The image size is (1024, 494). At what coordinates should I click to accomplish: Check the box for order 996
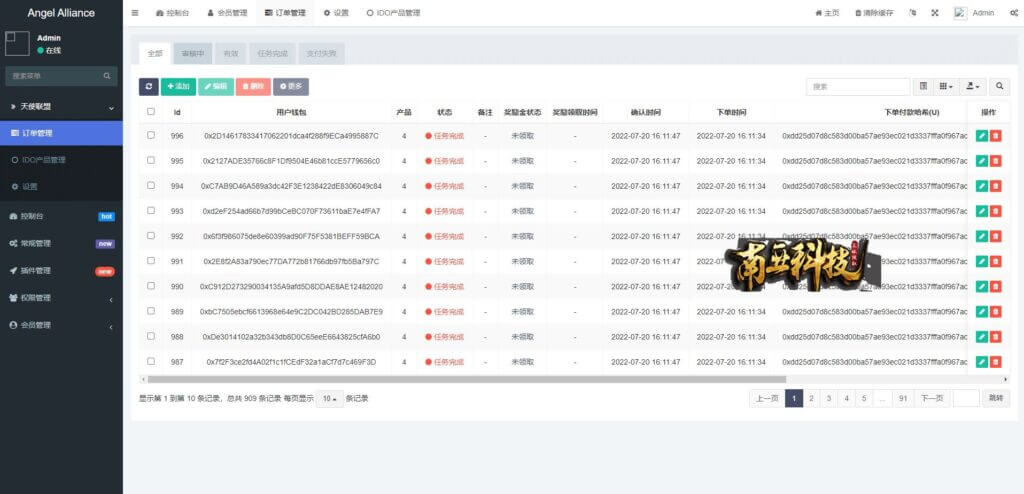click(x=151, y=135)
